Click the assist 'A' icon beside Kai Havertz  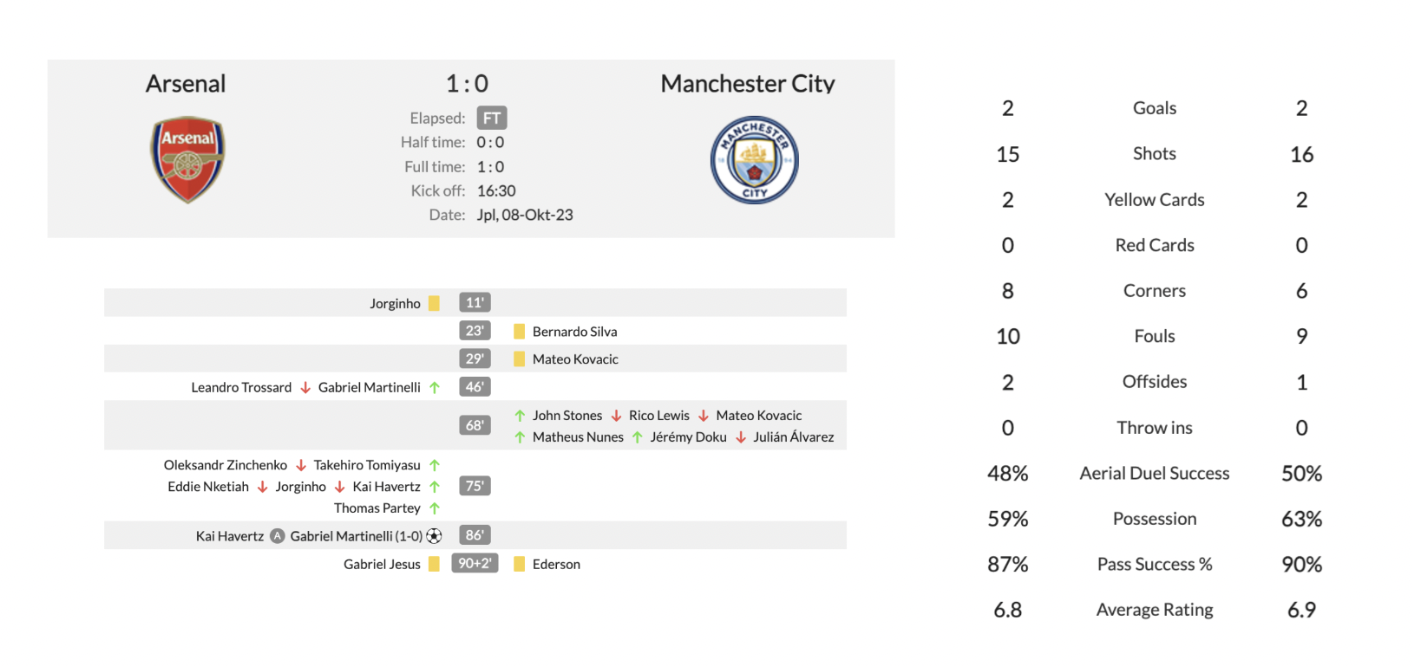277,536
